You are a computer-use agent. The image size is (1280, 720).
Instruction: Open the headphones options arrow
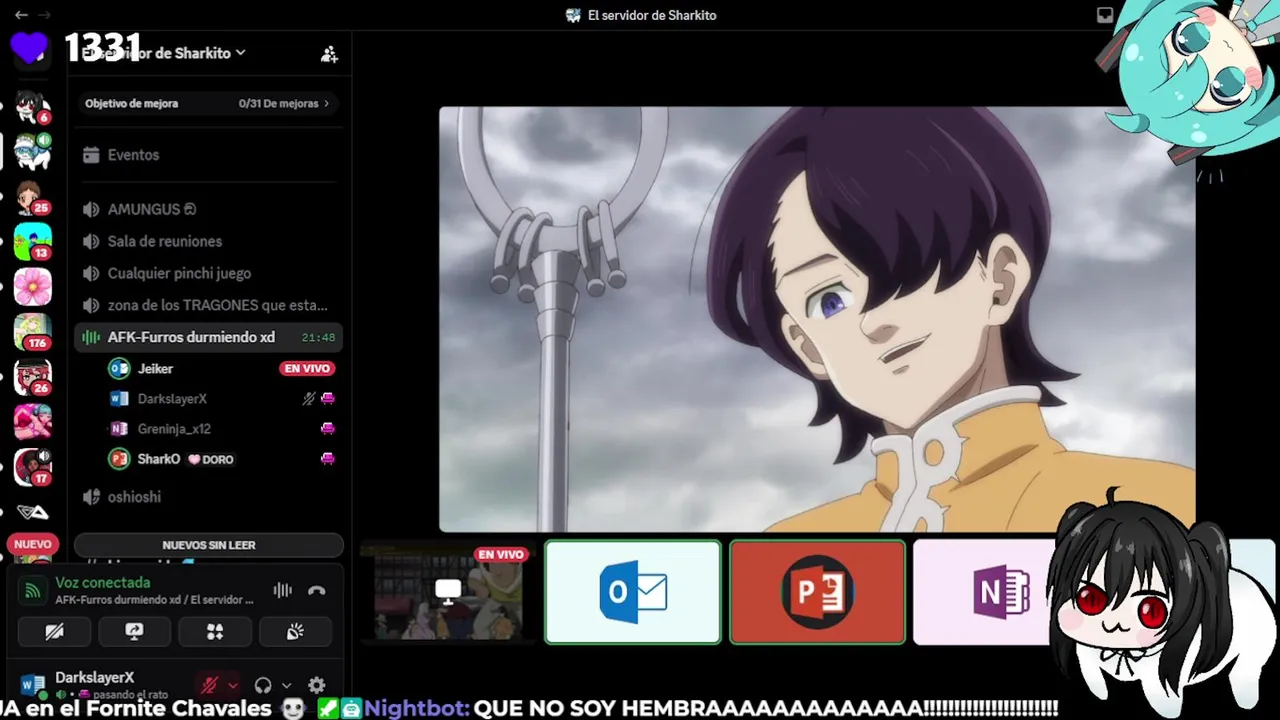tap(286, 685)
